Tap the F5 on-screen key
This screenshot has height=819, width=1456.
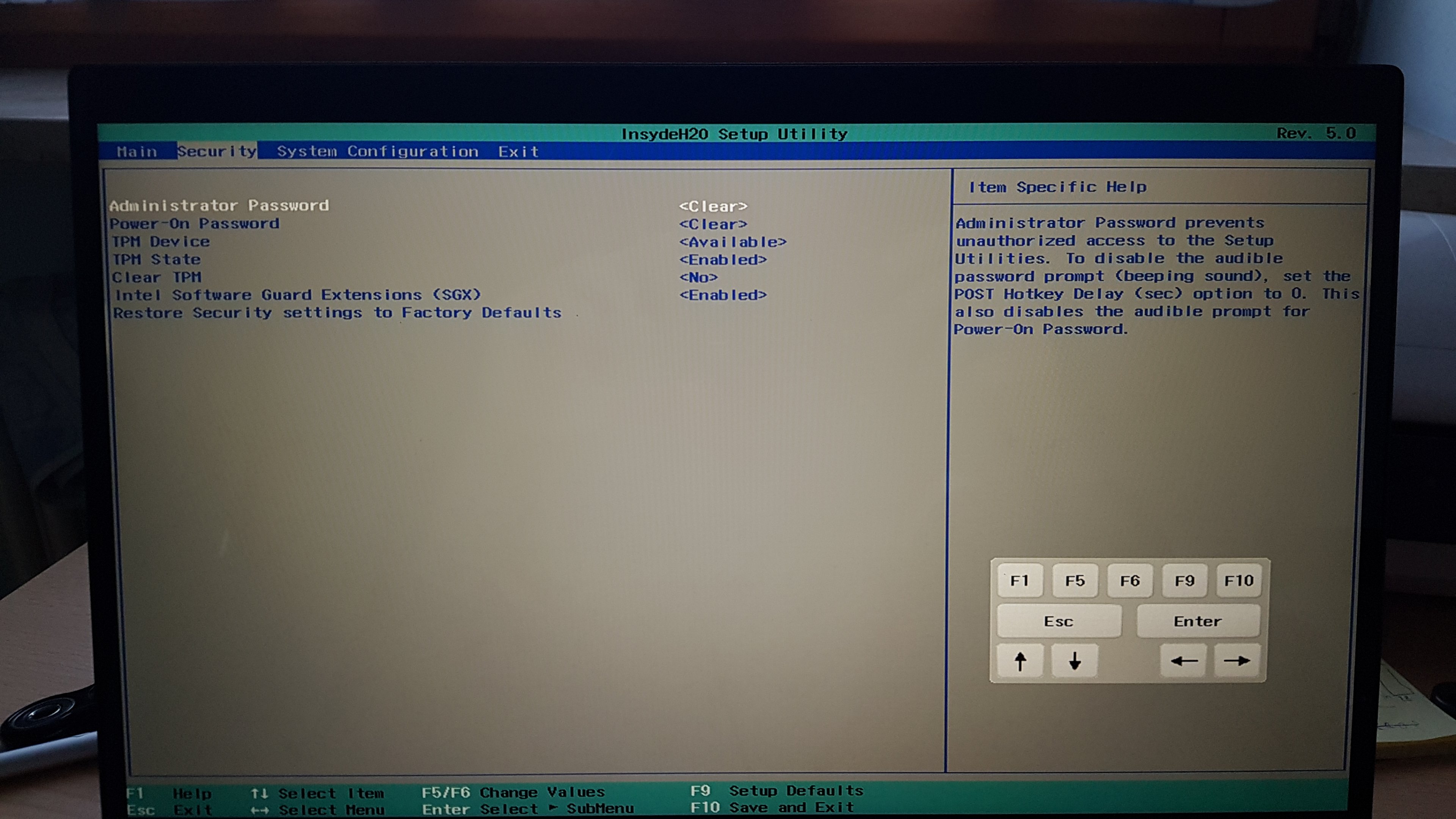(1075, 581)
